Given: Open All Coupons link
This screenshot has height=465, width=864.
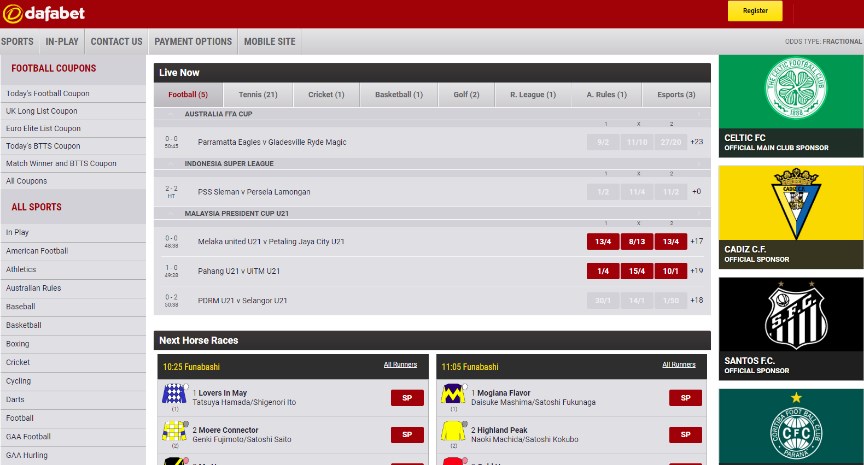Looking at the screenshot, I should click(x=26, y=181).
